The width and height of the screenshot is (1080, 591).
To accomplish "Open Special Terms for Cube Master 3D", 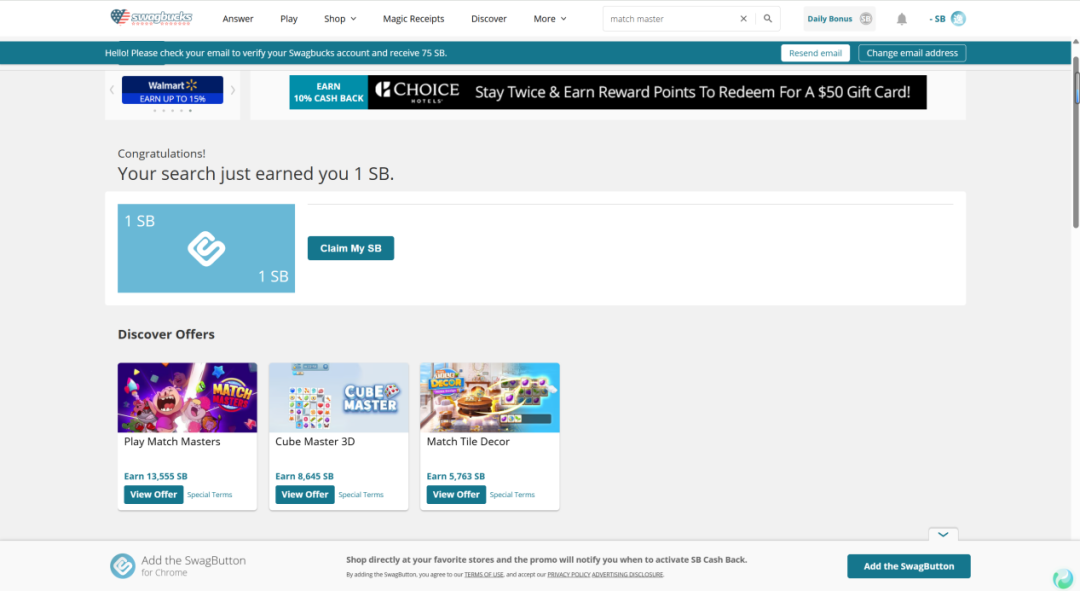I will (361, 495).
